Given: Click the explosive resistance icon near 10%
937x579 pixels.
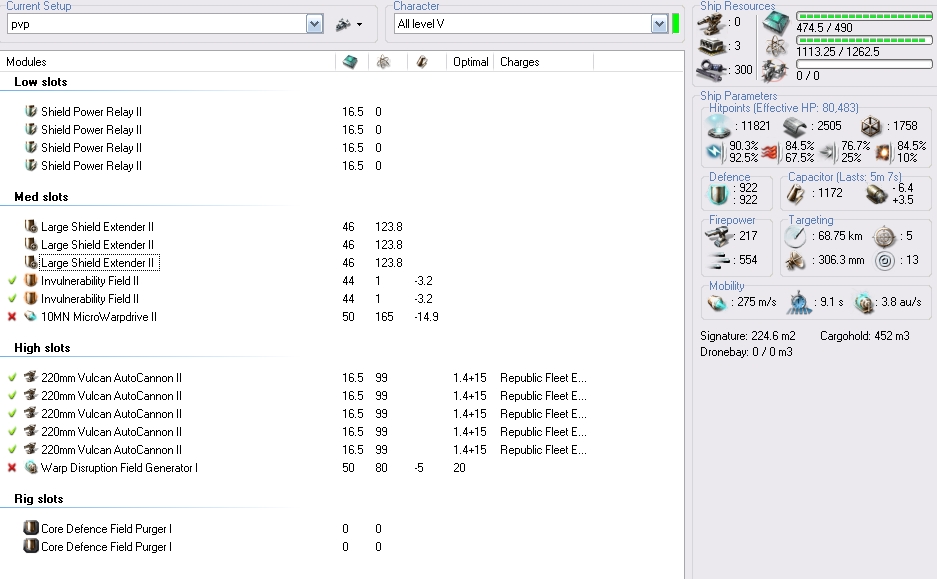Looking at the screenshot, I should coord(883,152).
